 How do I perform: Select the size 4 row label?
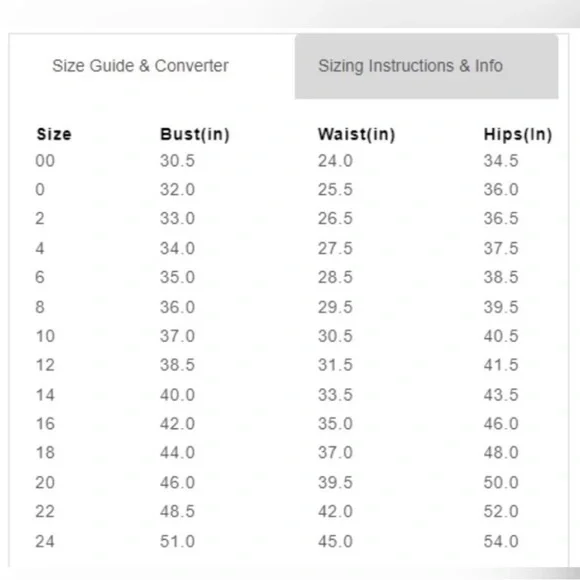pos(40,248)
